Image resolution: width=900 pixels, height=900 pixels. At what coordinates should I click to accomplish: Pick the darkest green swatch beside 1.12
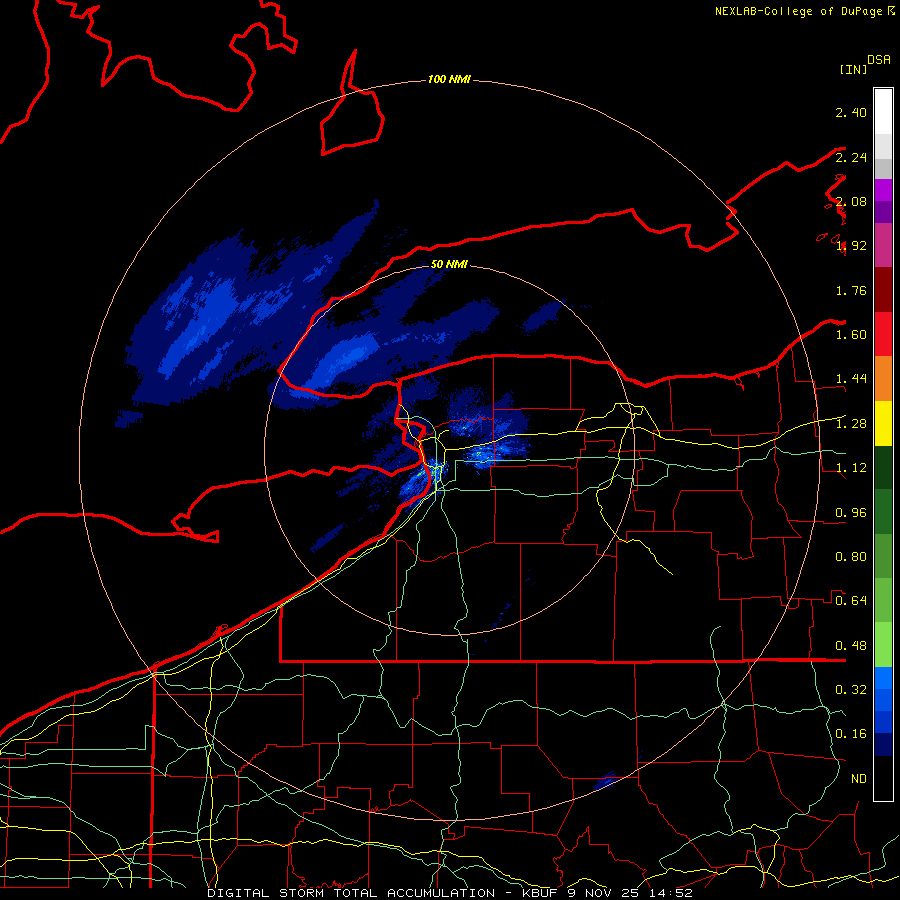[883, 467]
